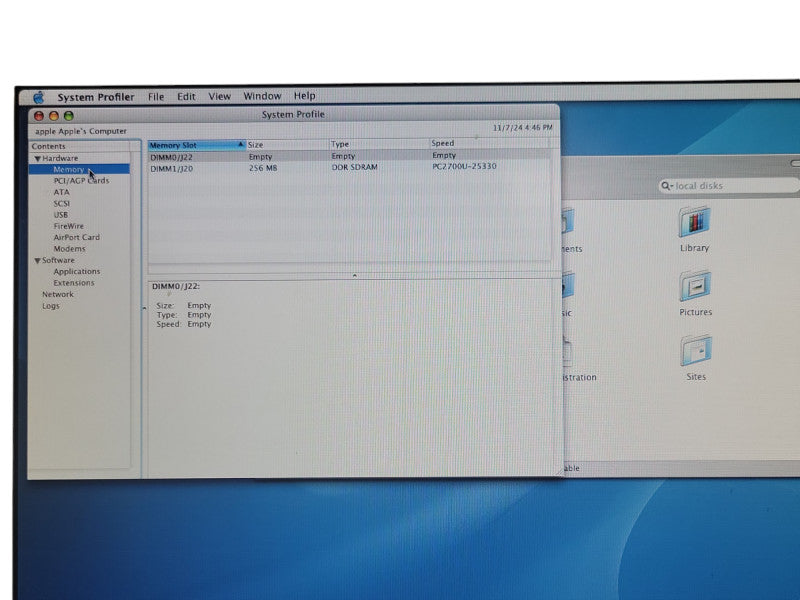Open the View menu
Image resolution: width=800 pixels, height=600 pixels.
coord(219,96)
